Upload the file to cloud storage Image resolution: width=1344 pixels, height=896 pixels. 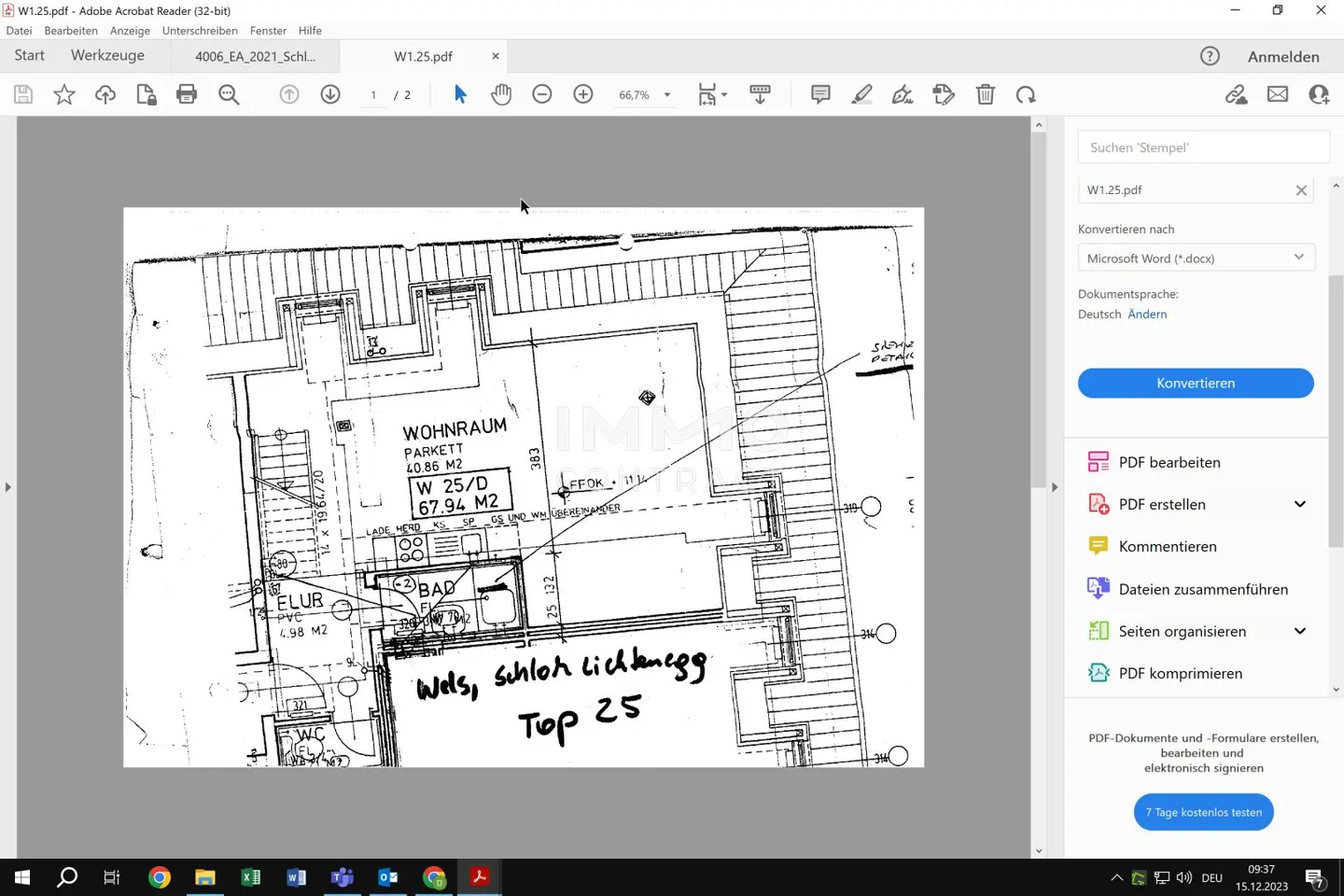[x=105, y=94]
